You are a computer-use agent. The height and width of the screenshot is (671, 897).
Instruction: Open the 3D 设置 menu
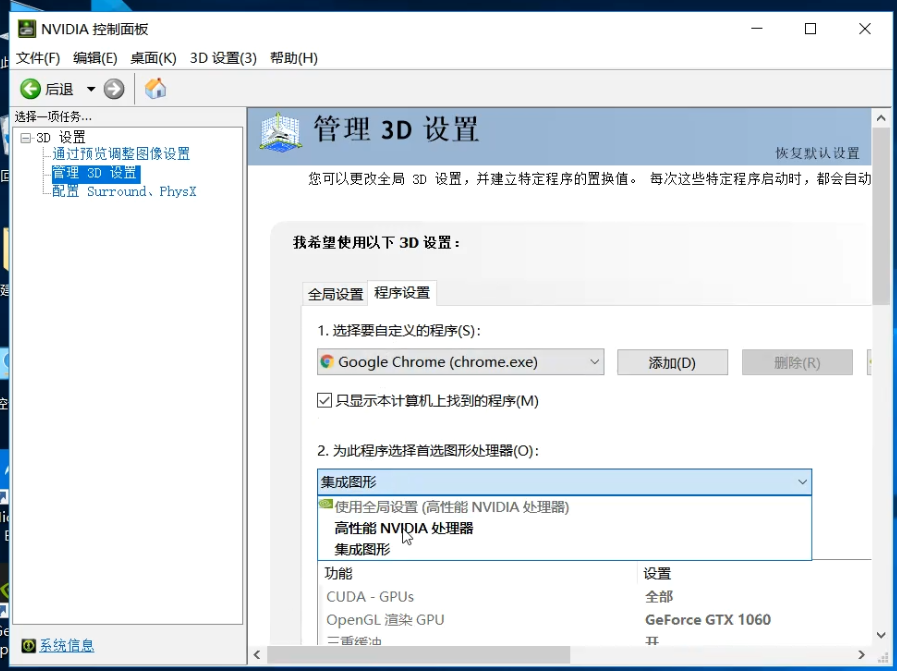[223, 58]
